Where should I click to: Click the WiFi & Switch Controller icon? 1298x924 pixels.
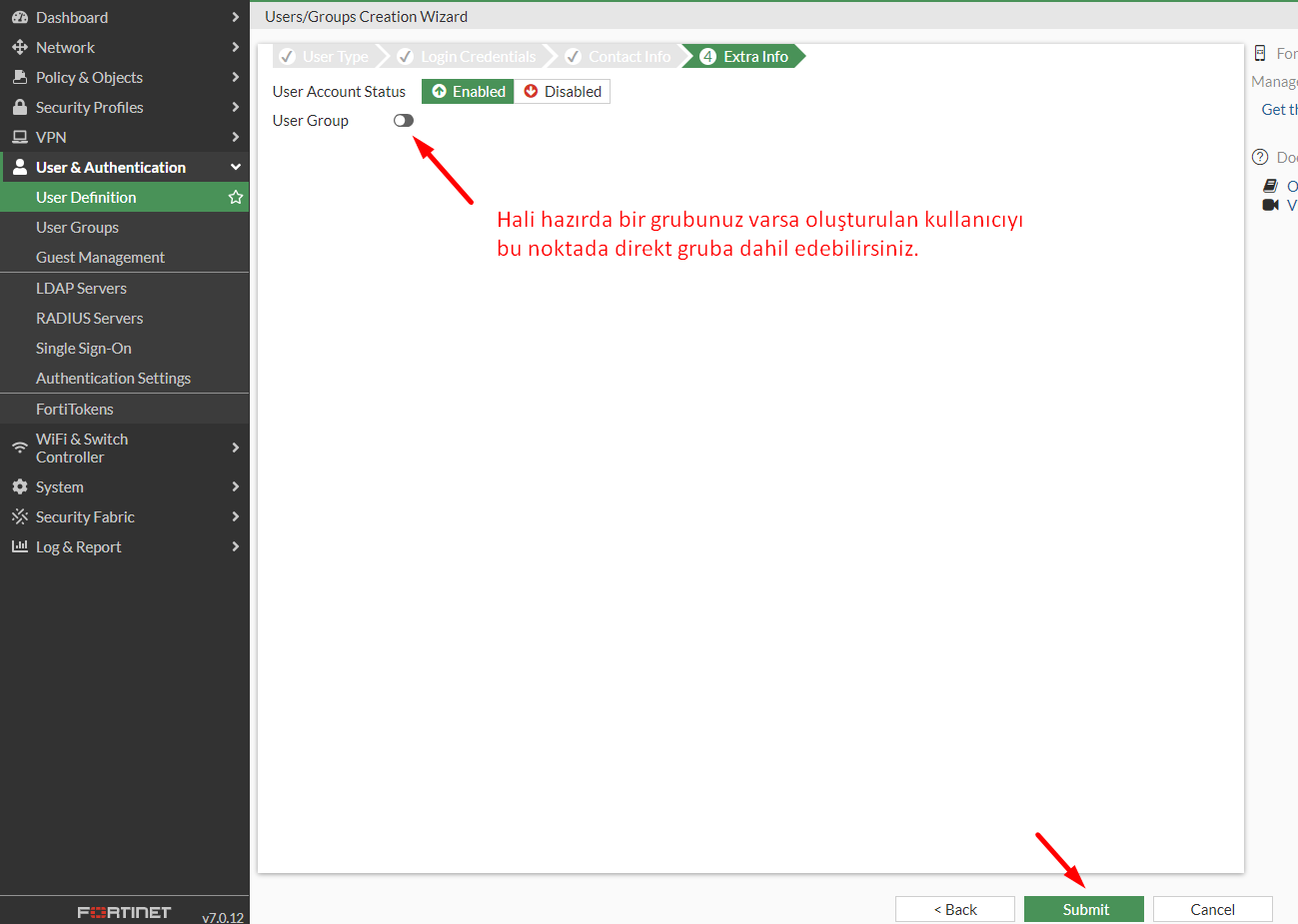[x=19, y=448]
